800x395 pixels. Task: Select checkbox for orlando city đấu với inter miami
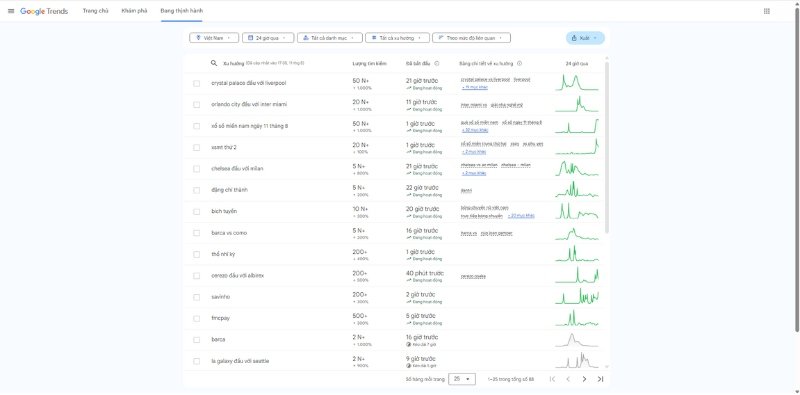(196, 105)
